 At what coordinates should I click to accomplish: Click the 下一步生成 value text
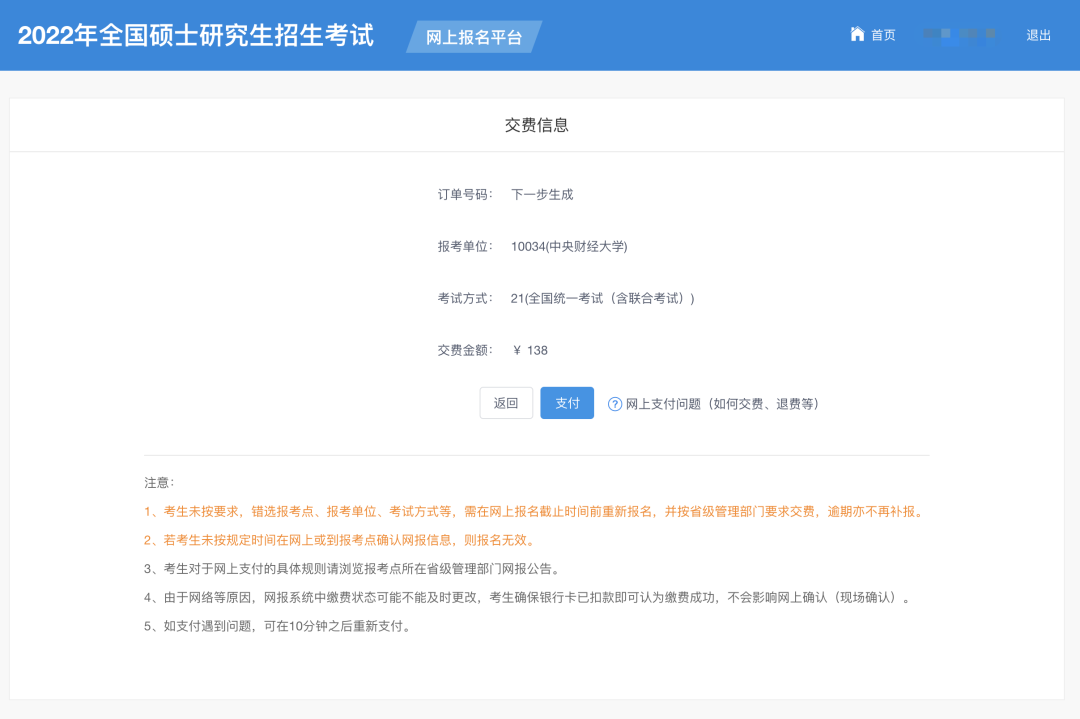coord(542,195)
